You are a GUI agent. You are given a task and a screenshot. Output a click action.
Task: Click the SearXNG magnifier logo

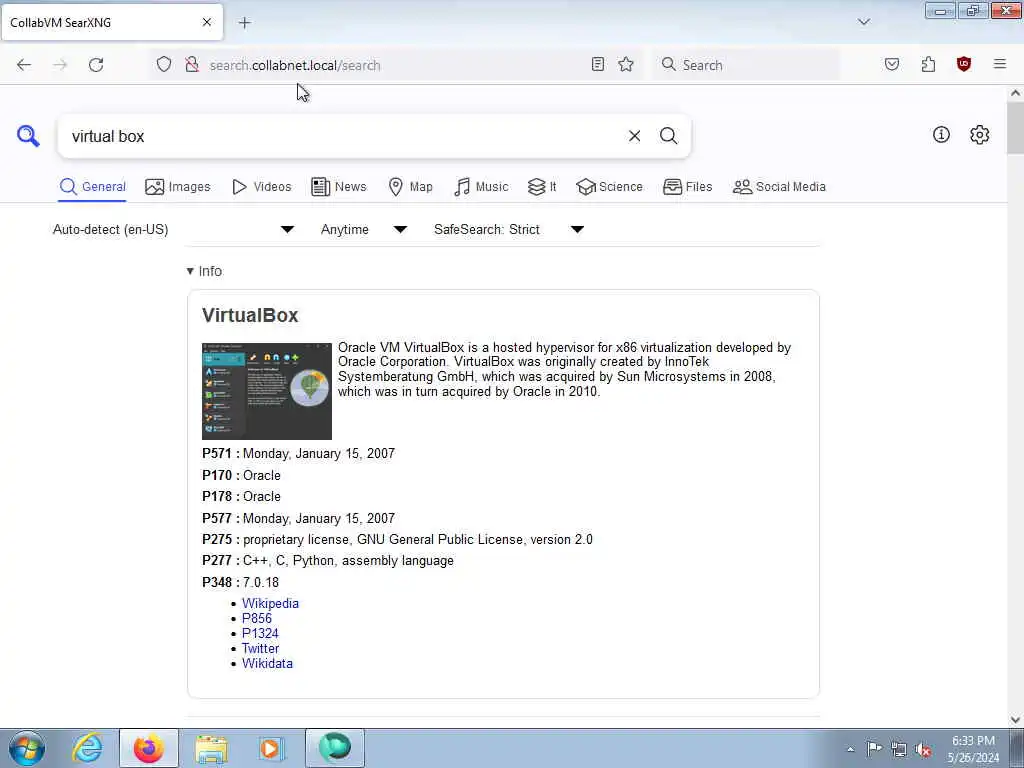pyautogui.click(x=28, y=136)
